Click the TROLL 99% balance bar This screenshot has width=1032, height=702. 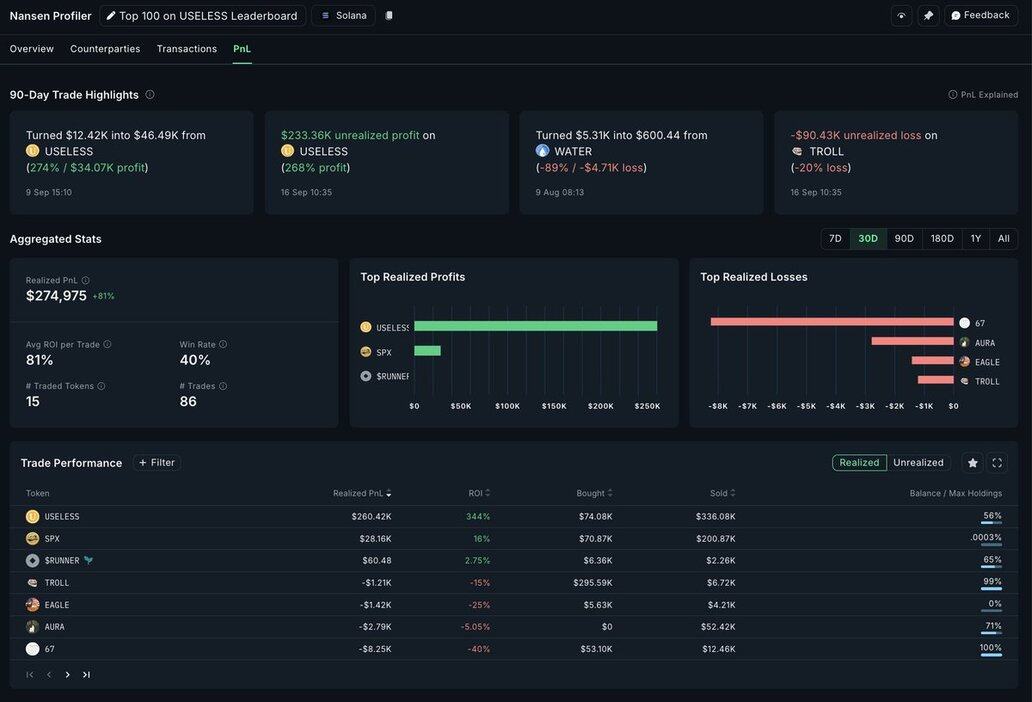point(991,588)
